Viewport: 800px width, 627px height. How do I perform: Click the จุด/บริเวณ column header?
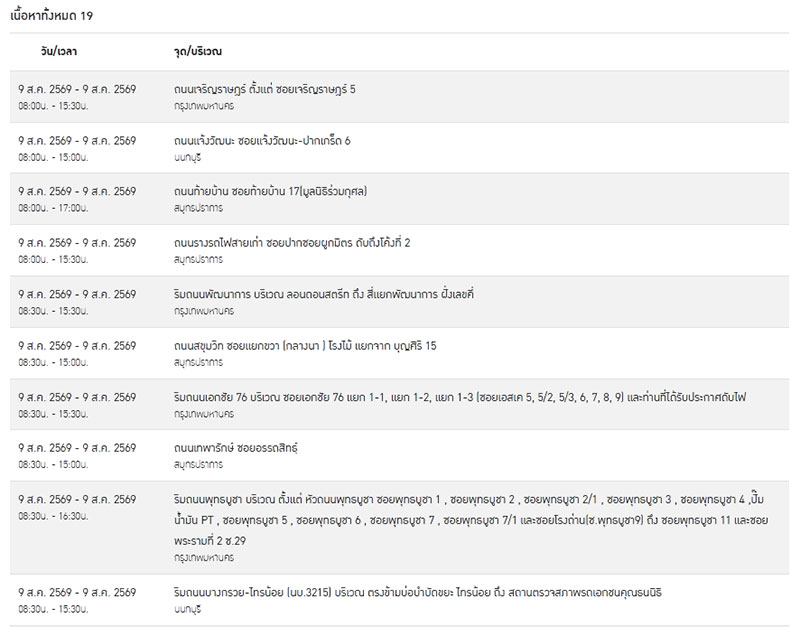pyautogui.click(x=197, y=51)
